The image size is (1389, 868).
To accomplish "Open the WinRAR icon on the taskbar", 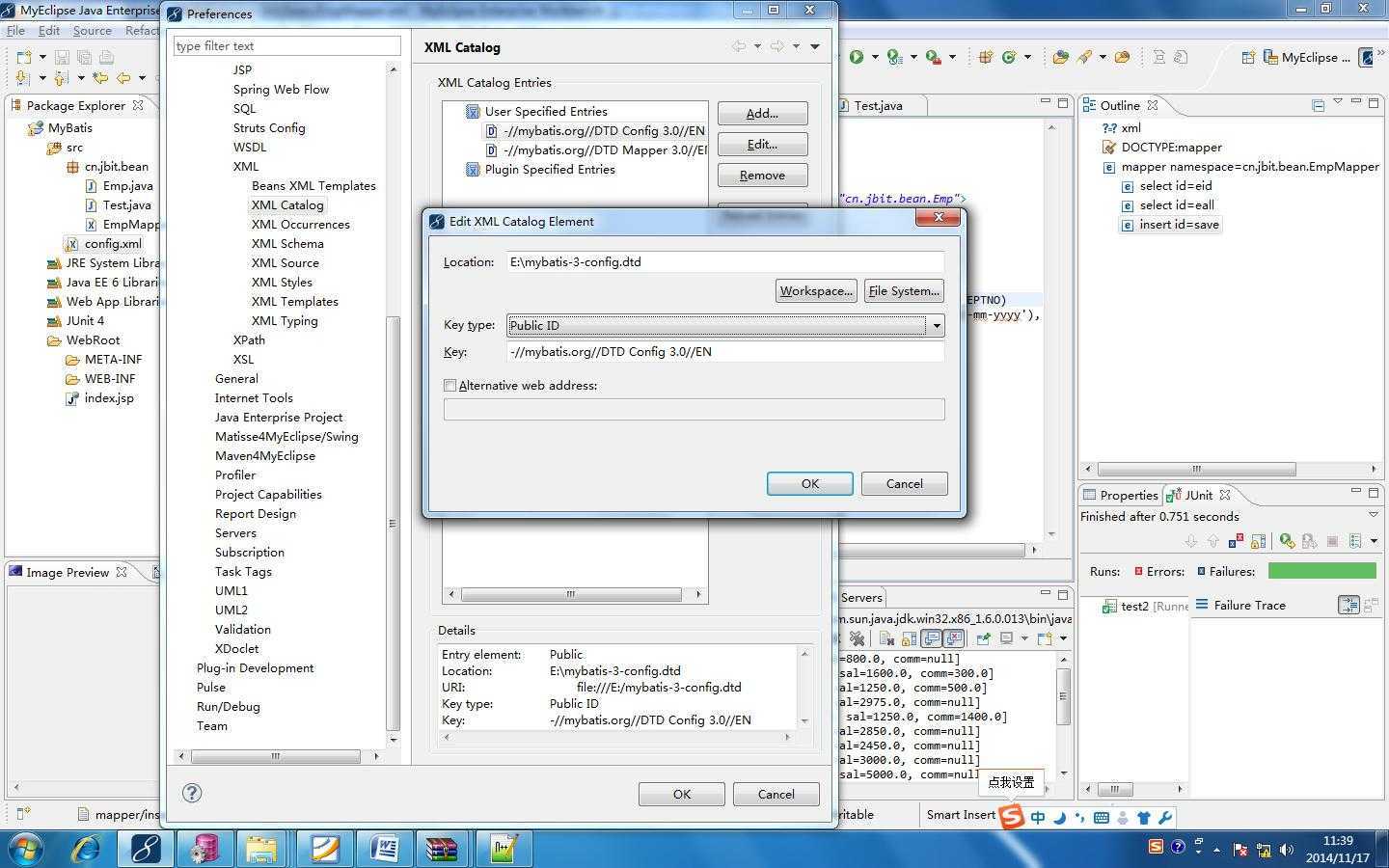I will 441,849.
